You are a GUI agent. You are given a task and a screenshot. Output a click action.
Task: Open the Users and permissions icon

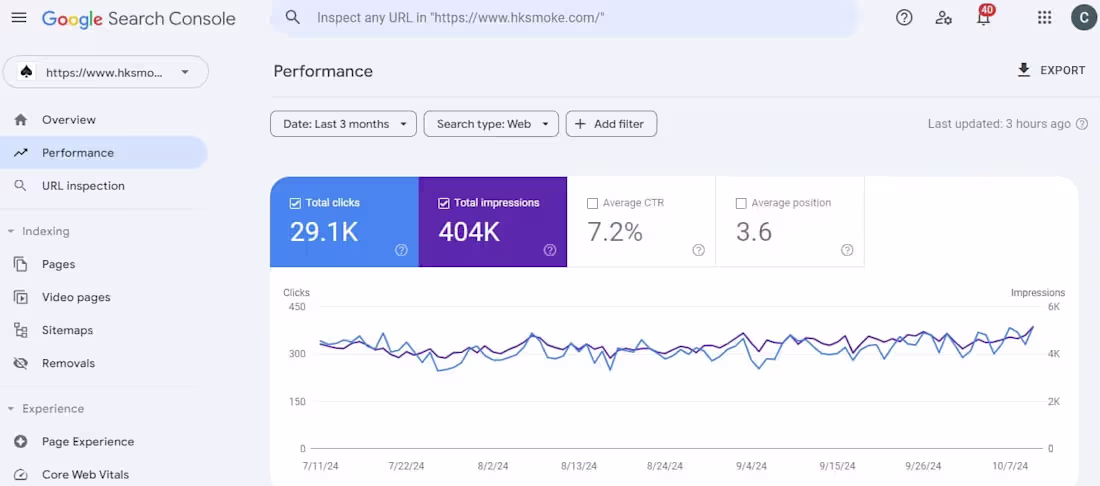[943, 18]
